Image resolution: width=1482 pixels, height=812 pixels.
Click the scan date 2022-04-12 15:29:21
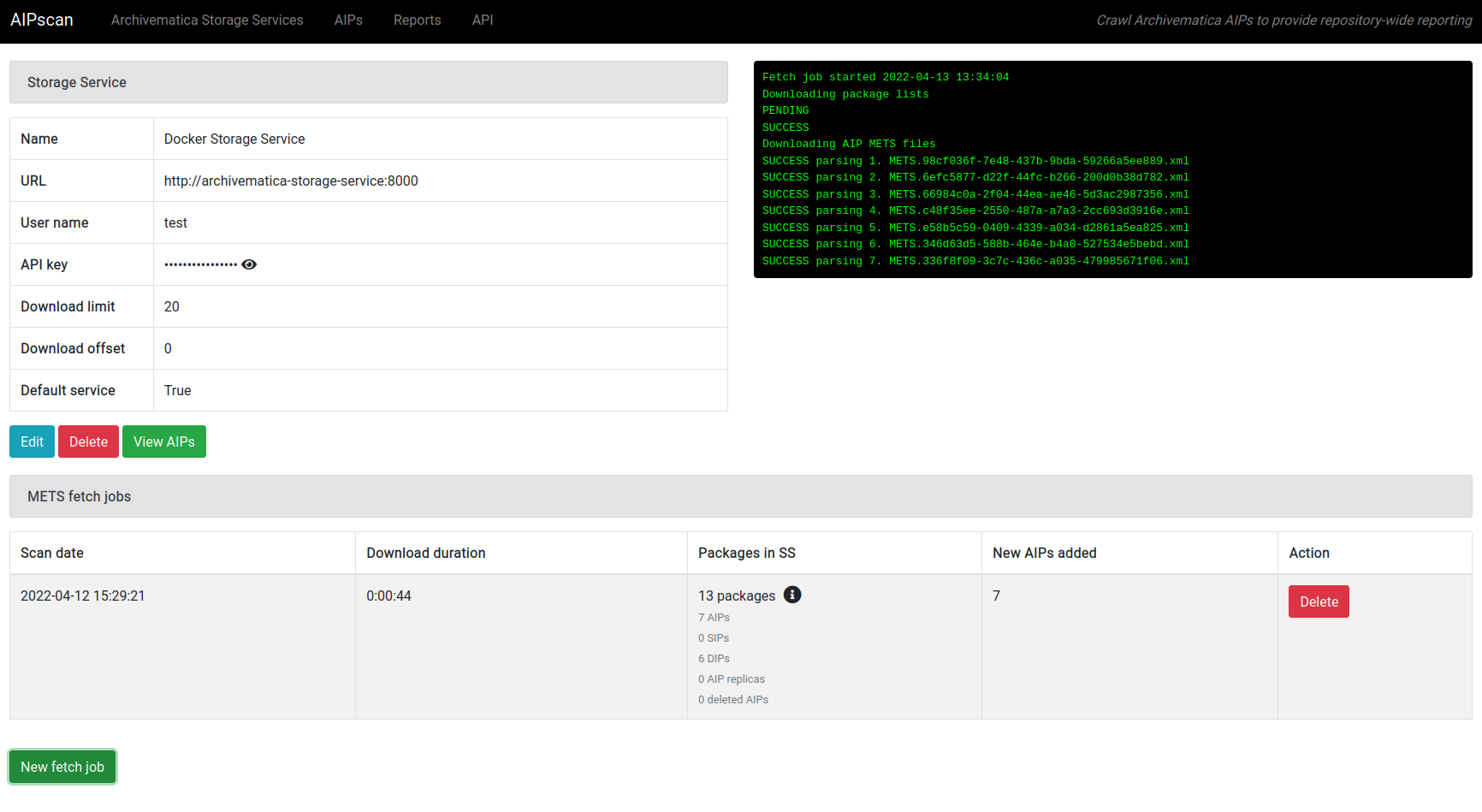tap(83, 596)
